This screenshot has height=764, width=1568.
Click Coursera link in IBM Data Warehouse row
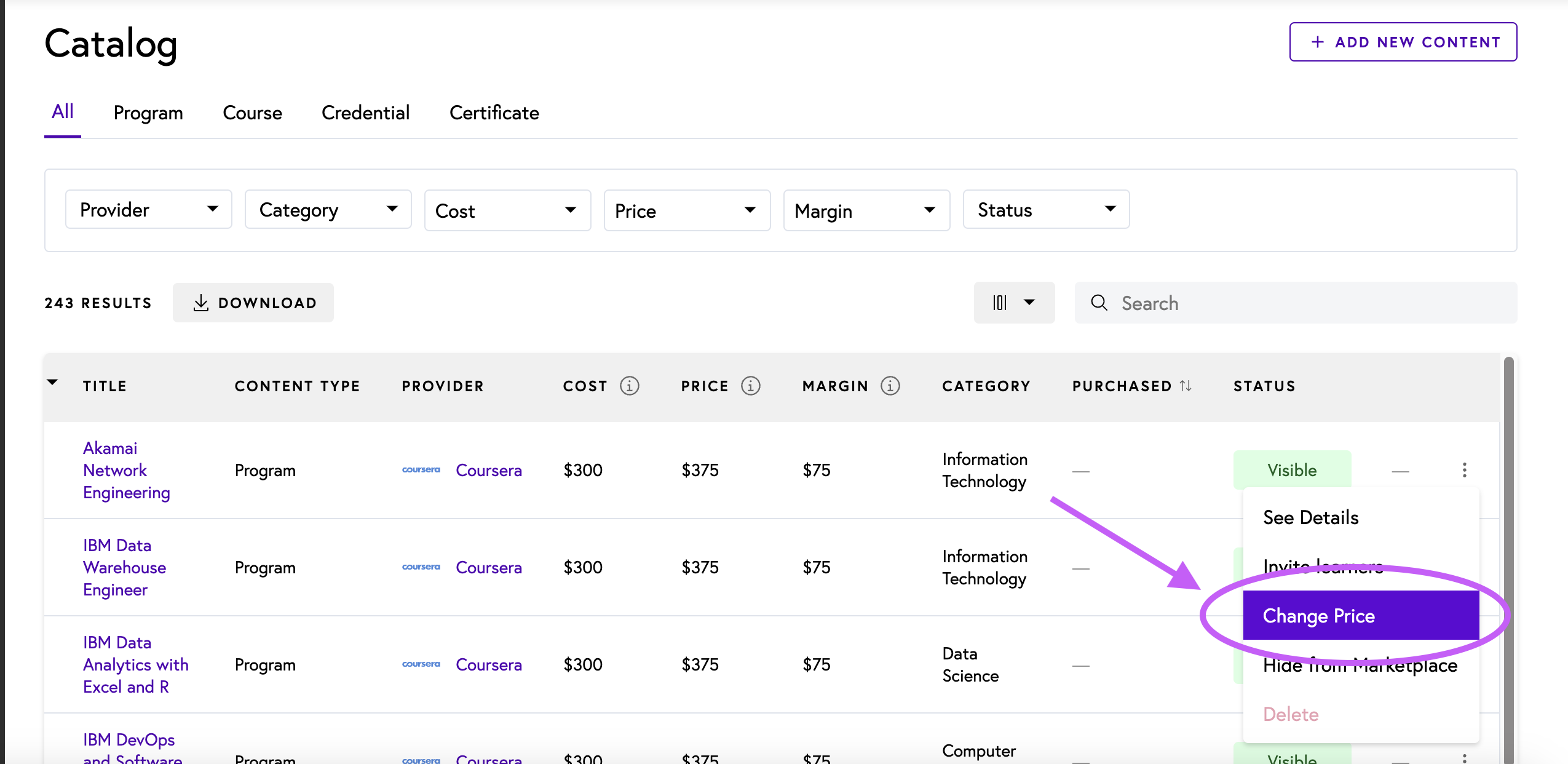click(489, 567)
